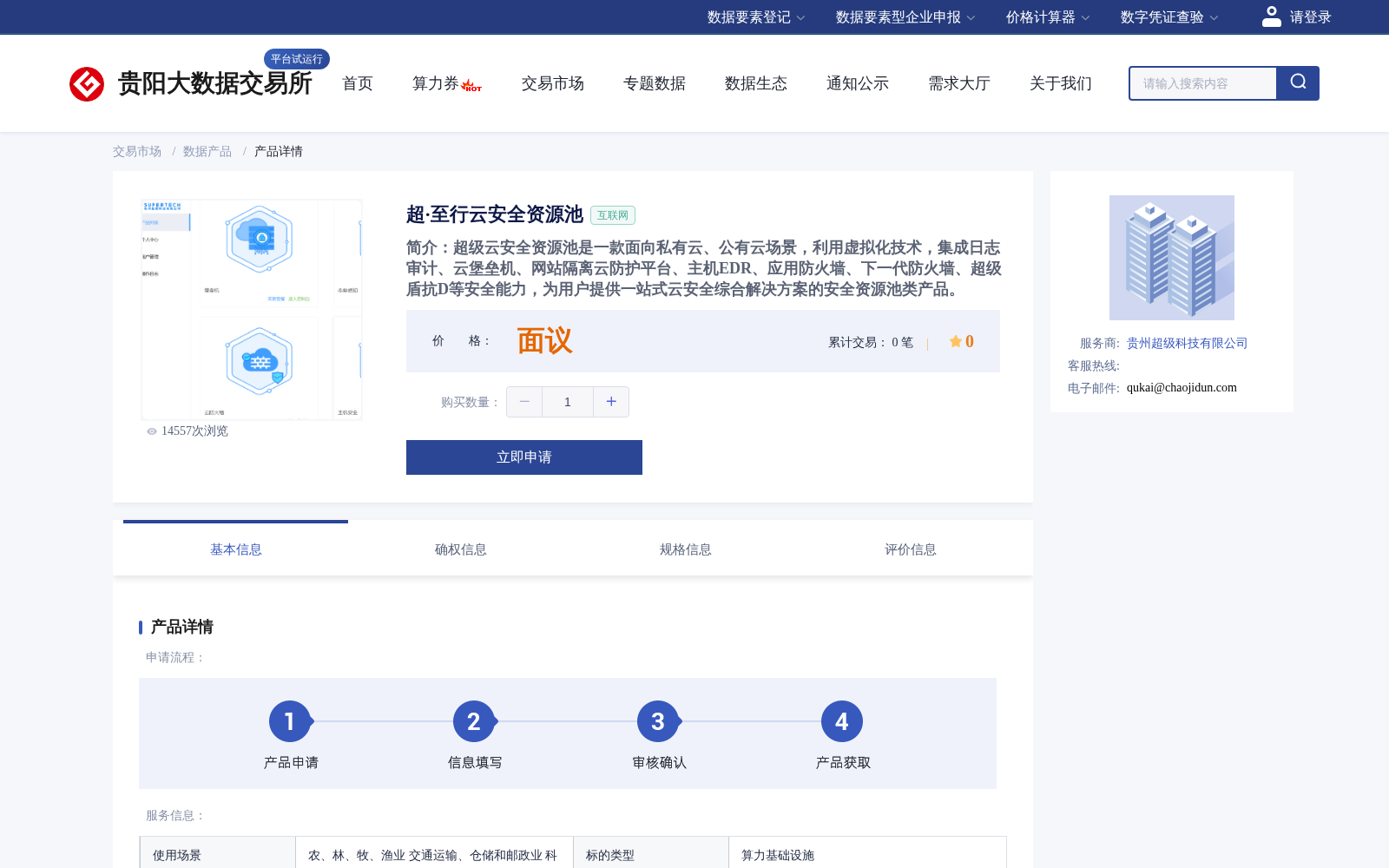Click the Guiyang Big Data Exchange logo icon
1389x868 pixels.
(87, 84)
